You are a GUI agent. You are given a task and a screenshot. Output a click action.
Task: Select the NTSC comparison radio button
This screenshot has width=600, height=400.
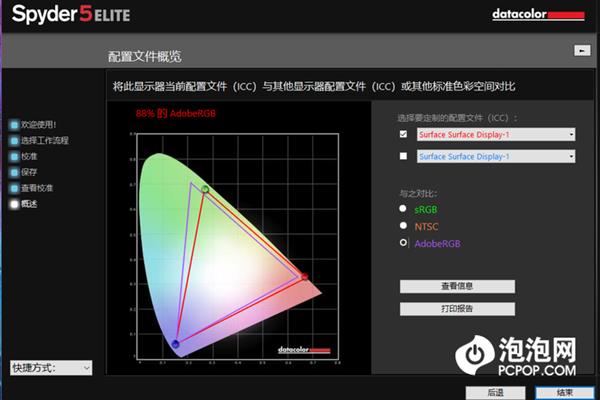(403, 225)
